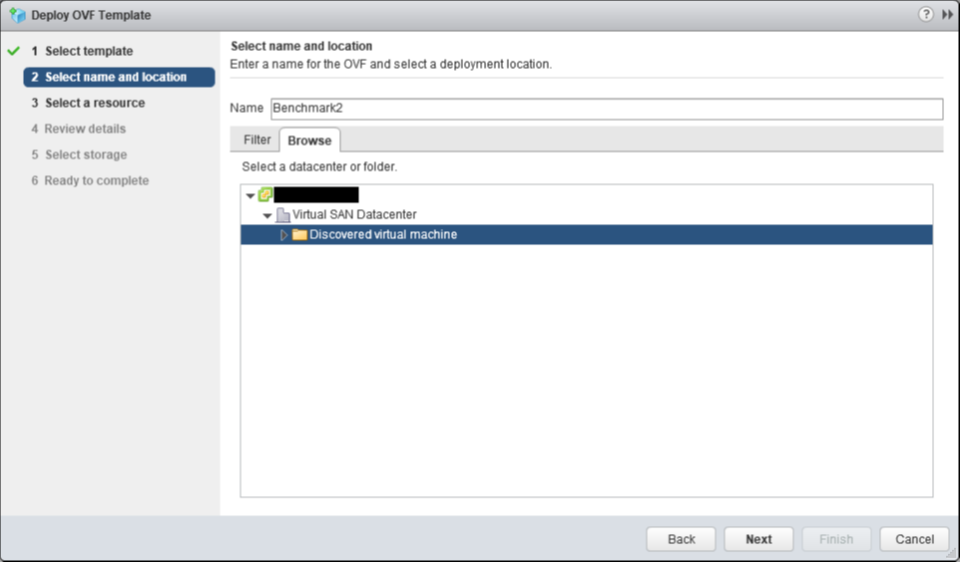Screen dimensions: 961x563
Task: Open step 3 Select a resource
Action: pyautogui.click(x=94, y=103)
